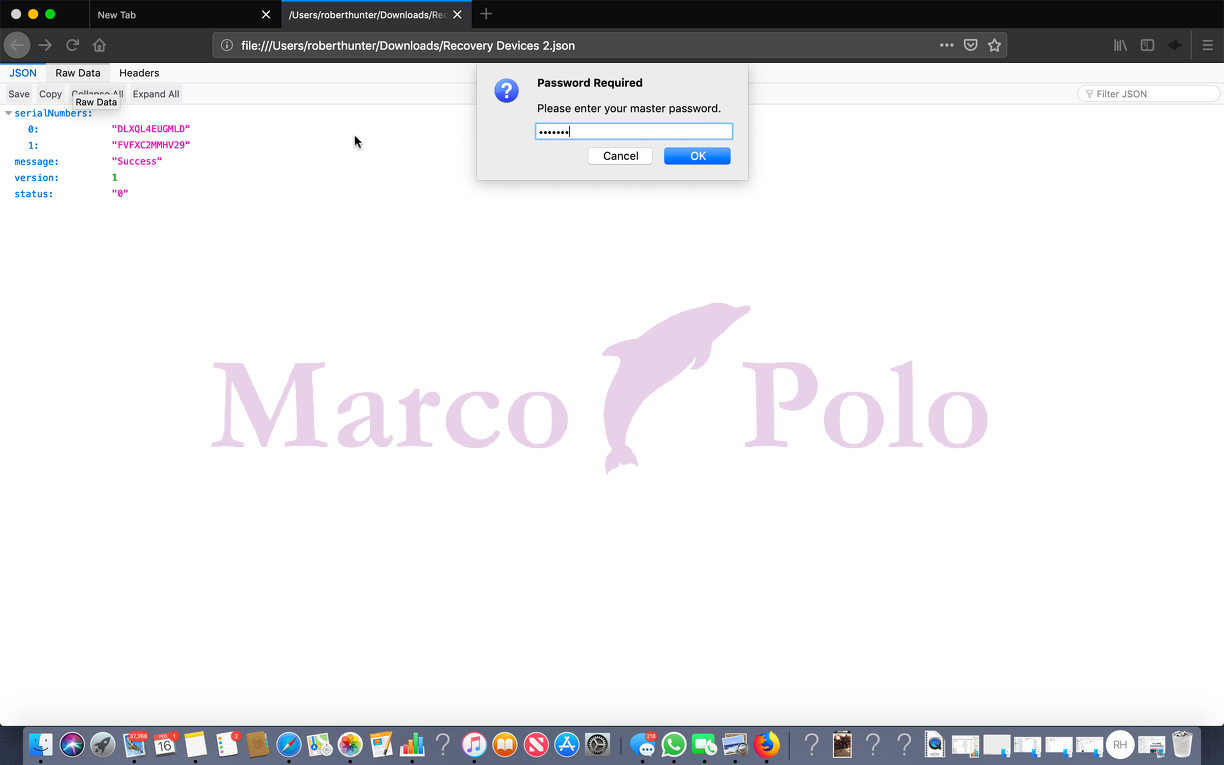Open Safari compass icon in Dock
Image resolution: width=1224 pixels, height=765 pixels.
(x=288, y=744)
